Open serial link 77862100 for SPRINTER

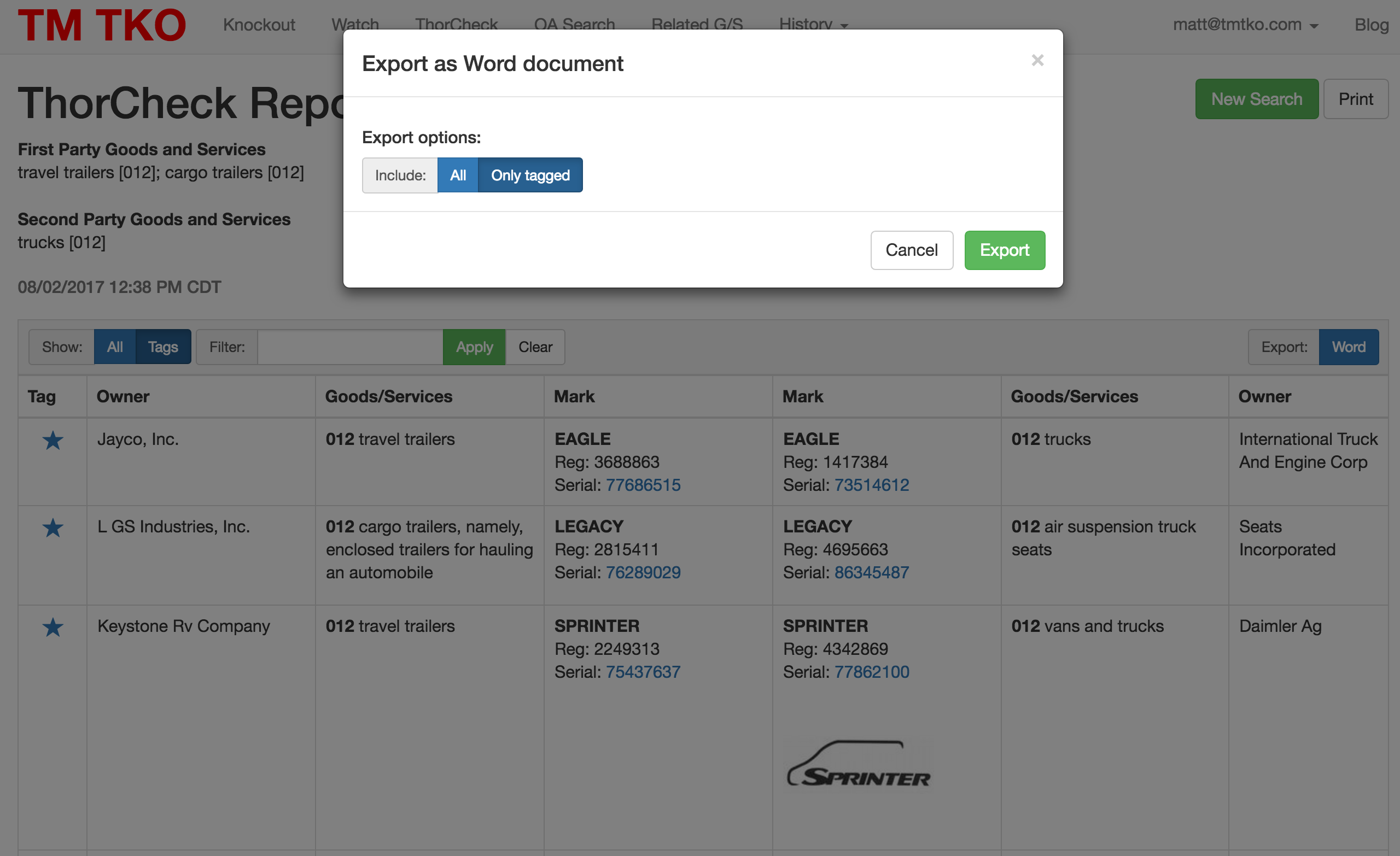click(x=871, y=672)
